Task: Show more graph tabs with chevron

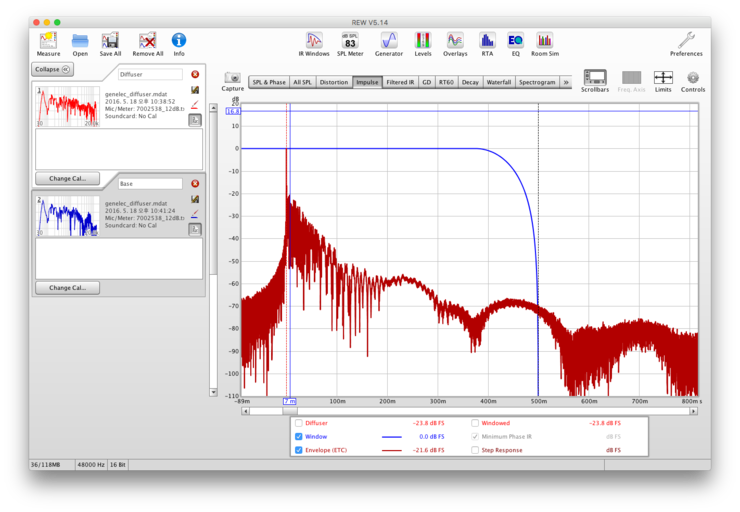Action: 566,82
